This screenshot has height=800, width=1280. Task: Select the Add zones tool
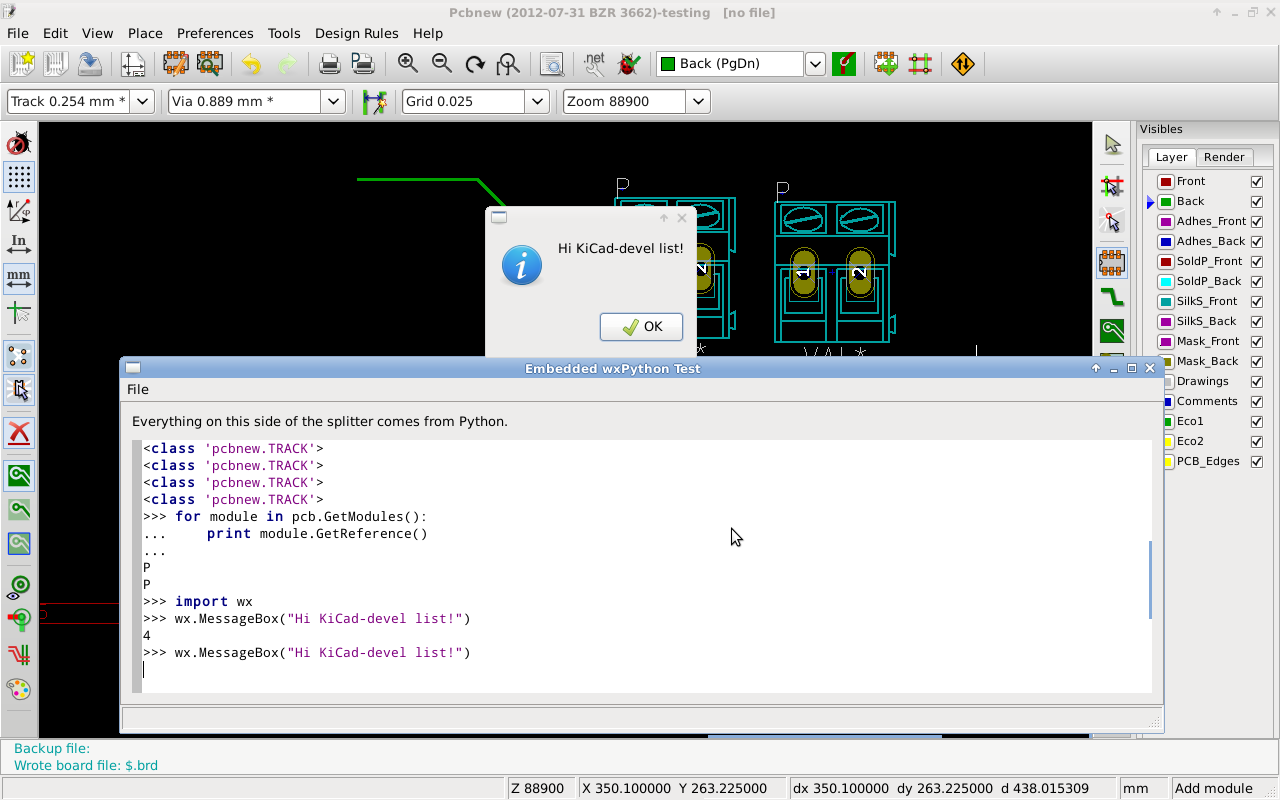point(1112,330)
